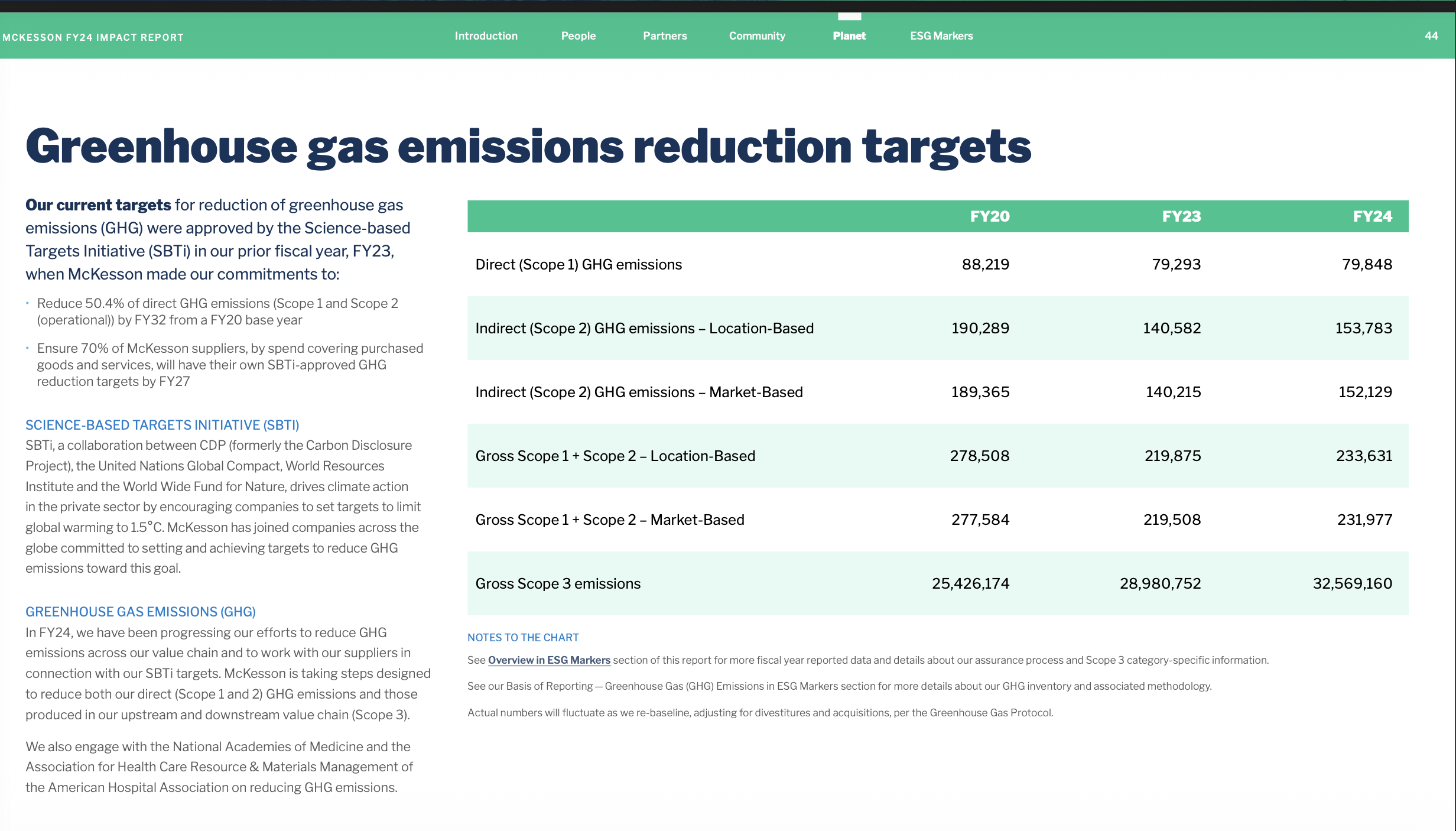1456x831 pixels.
Task: Click Scope 1 FY20 value 88,219
Action: click(986, 264)
